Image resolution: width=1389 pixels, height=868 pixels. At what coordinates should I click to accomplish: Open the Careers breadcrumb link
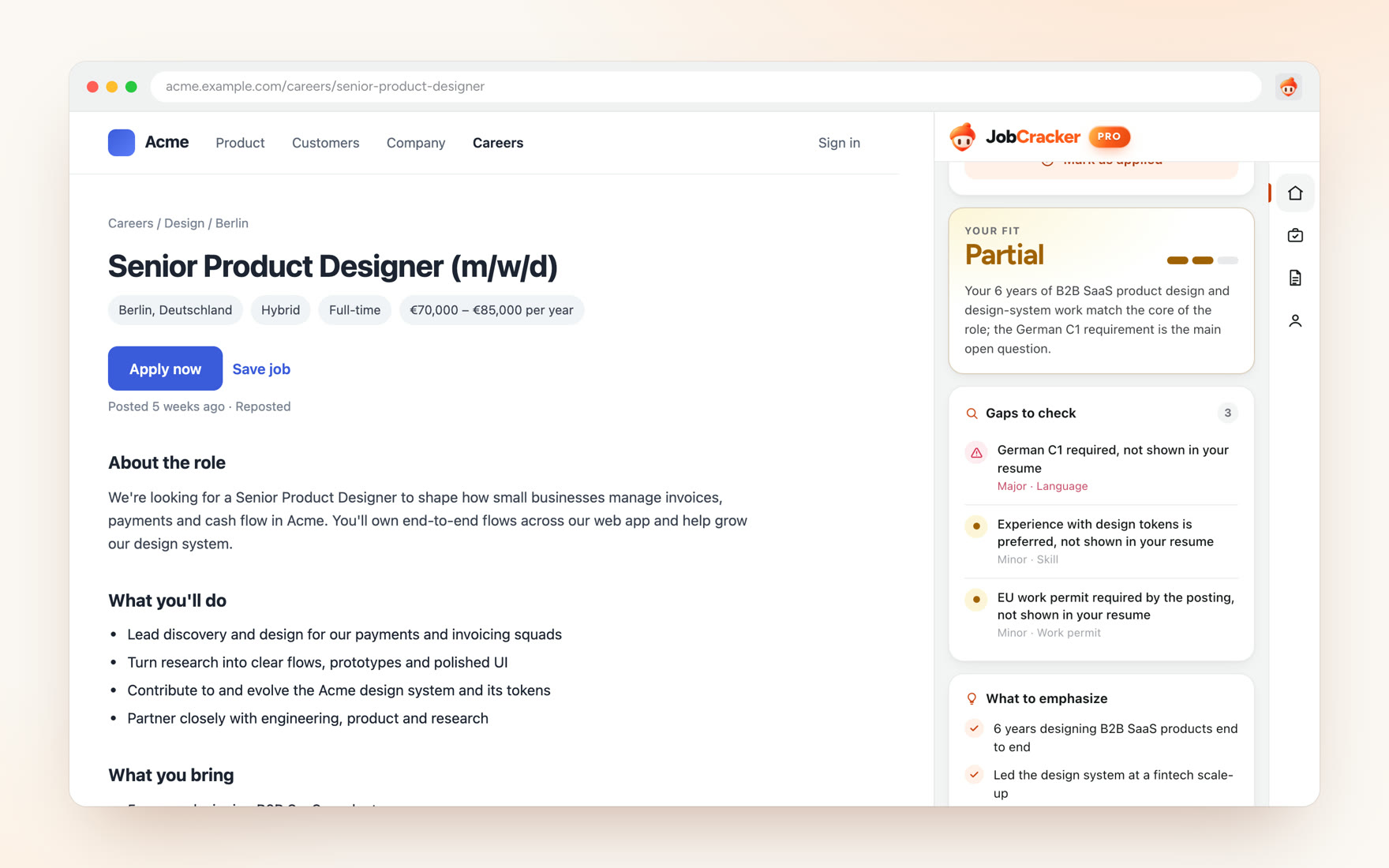pyautogui.click(x=130, y=223)
